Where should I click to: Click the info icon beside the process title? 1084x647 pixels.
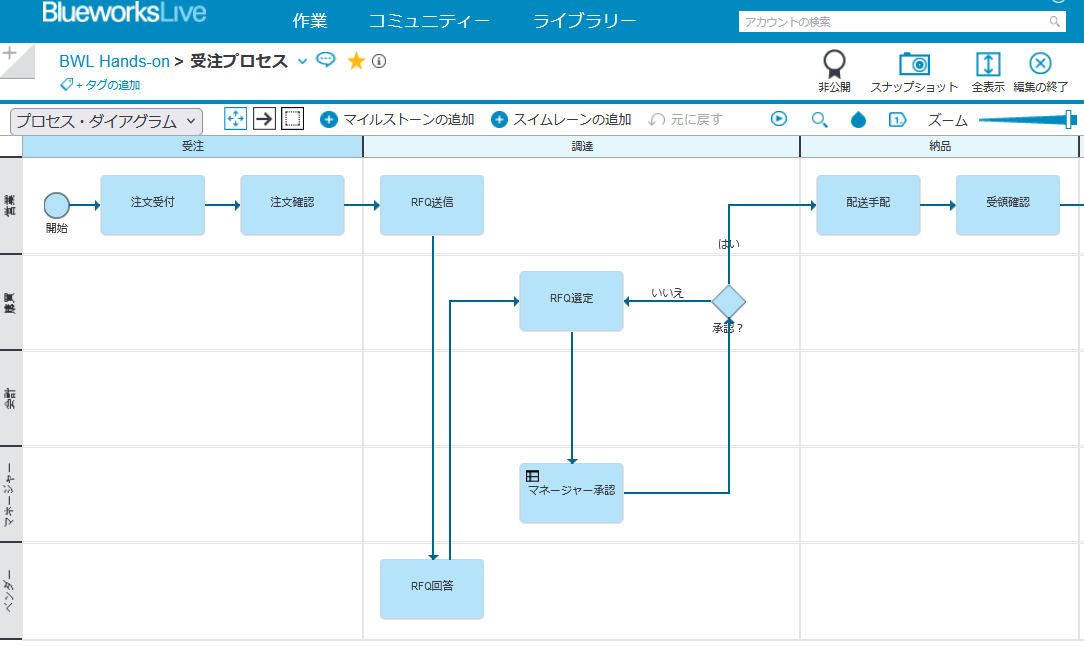point(377,61)
